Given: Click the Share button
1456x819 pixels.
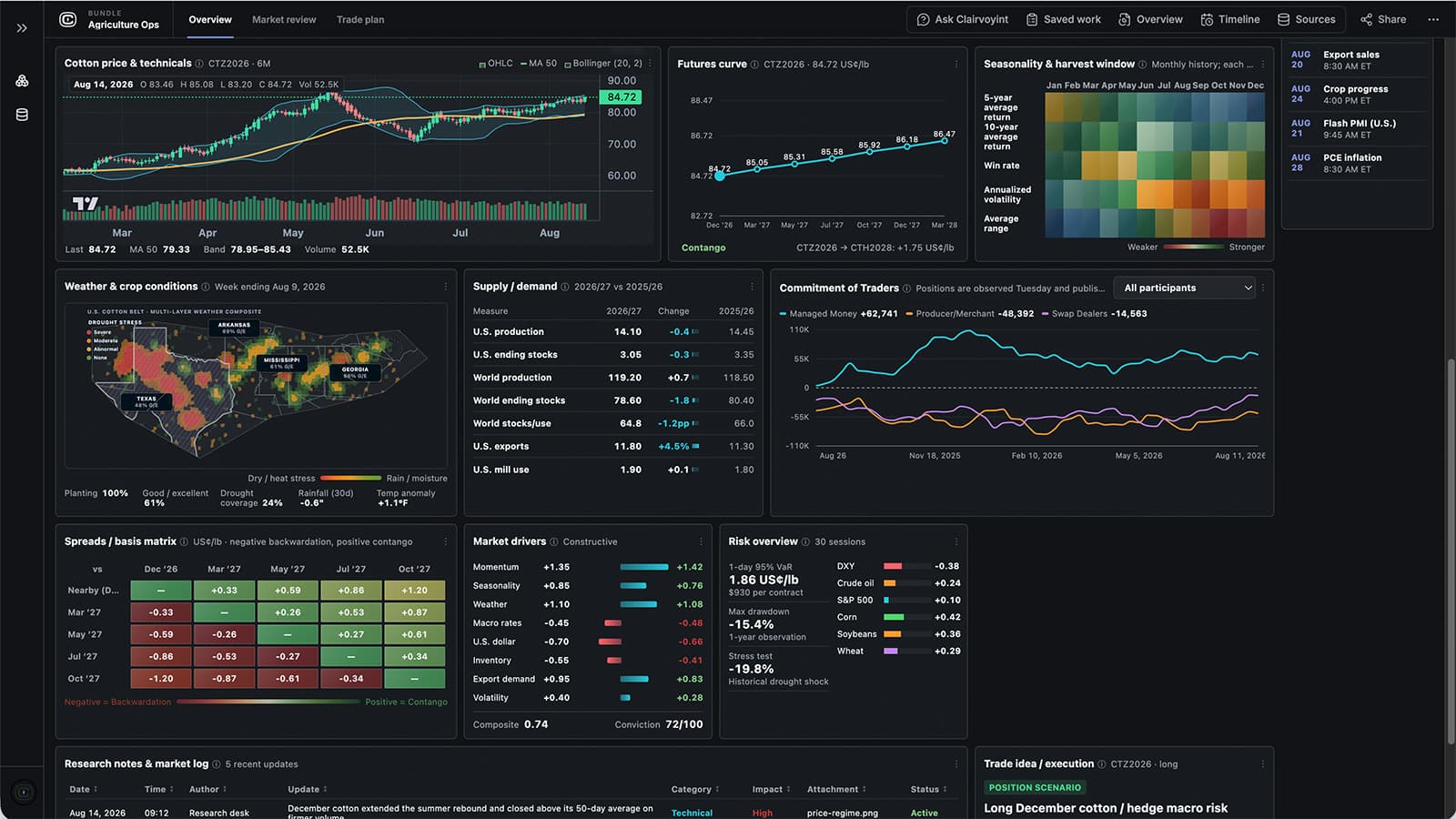Looking at the screenshot, I should tap(1383, 19).
